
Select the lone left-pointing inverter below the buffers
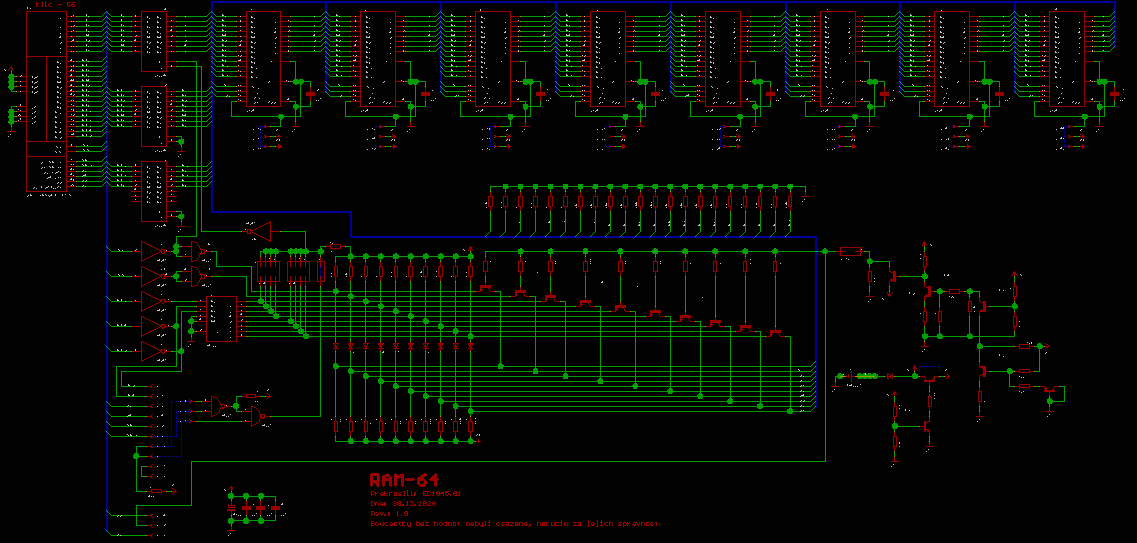(x=258, y=231)
